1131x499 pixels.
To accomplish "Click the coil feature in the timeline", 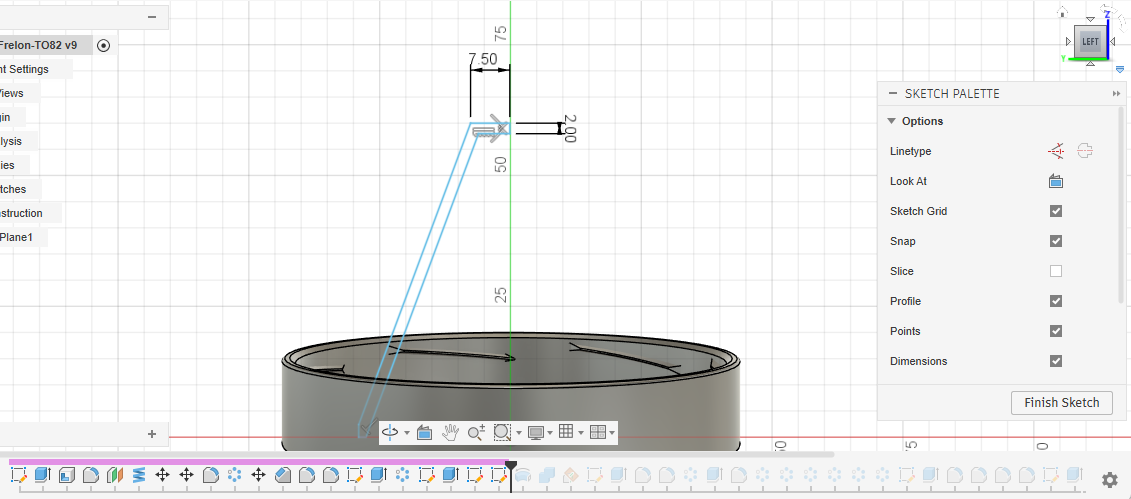I will point(139,475).
